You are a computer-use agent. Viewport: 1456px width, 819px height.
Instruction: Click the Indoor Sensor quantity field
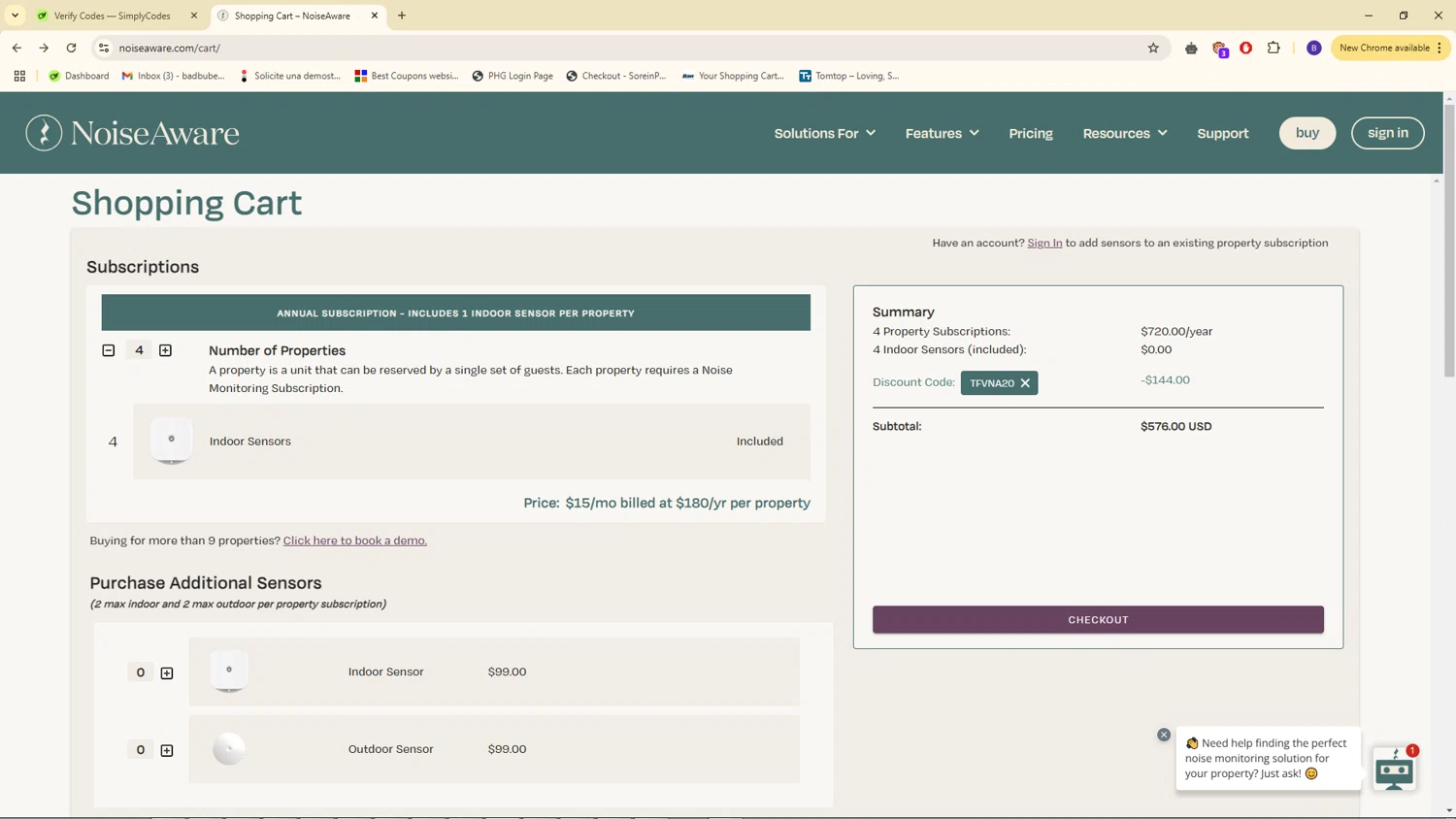click(x=141, y=672)
